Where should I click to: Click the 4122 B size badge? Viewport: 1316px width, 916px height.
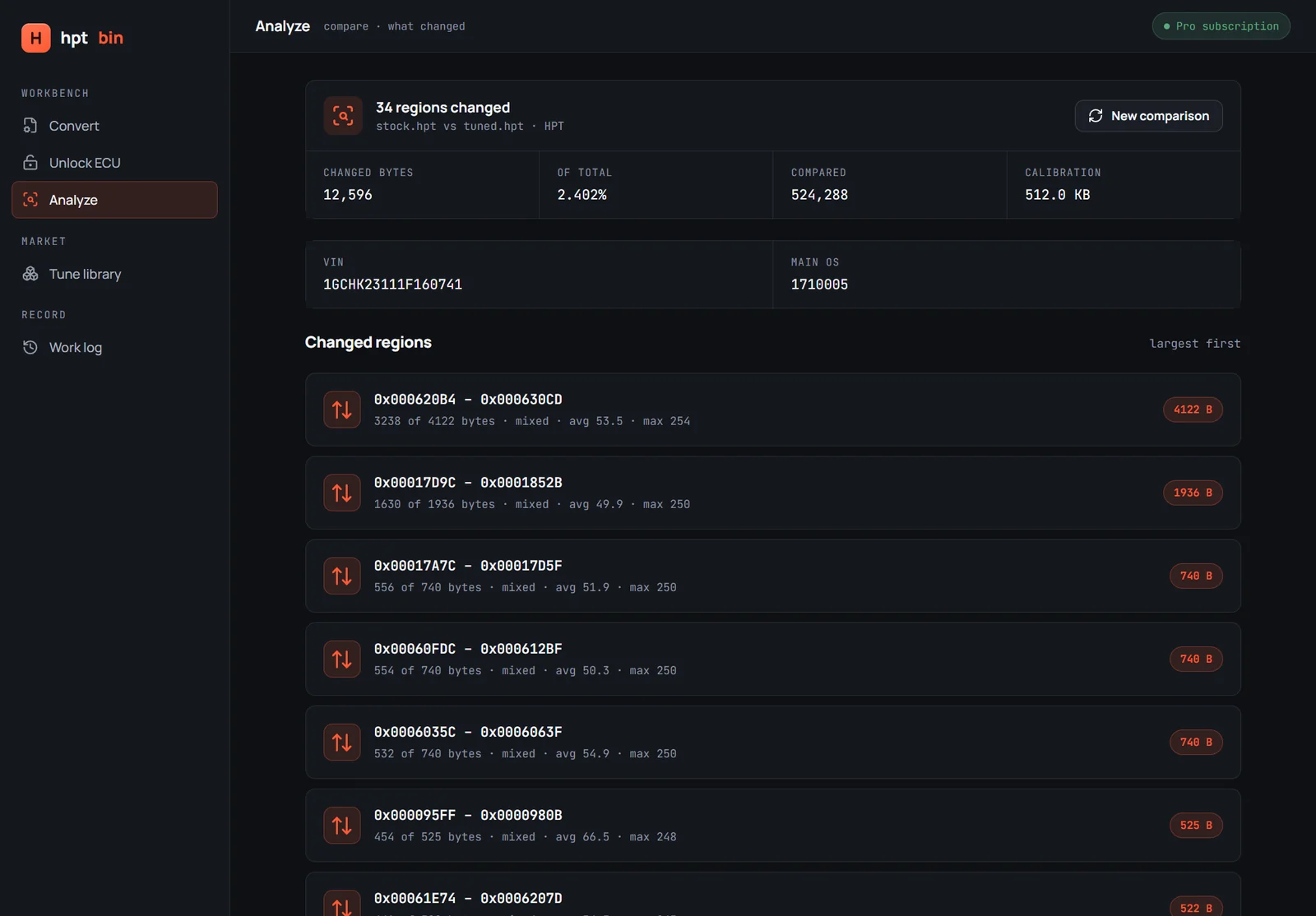pyautogui.click(x=1193, y=409)
